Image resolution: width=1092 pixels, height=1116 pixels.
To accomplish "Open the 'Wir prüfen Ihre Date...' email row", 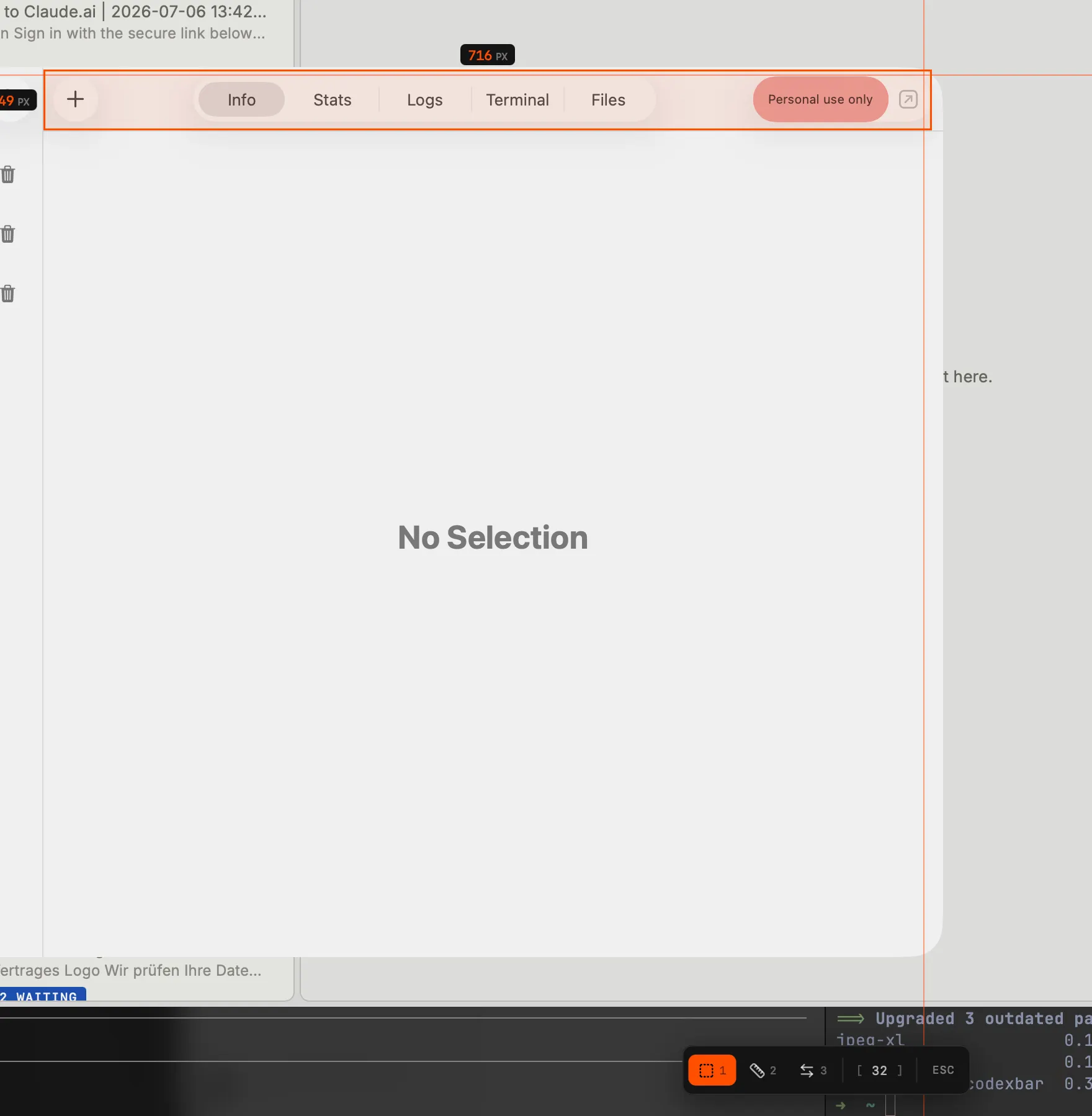I will (131, 970).
